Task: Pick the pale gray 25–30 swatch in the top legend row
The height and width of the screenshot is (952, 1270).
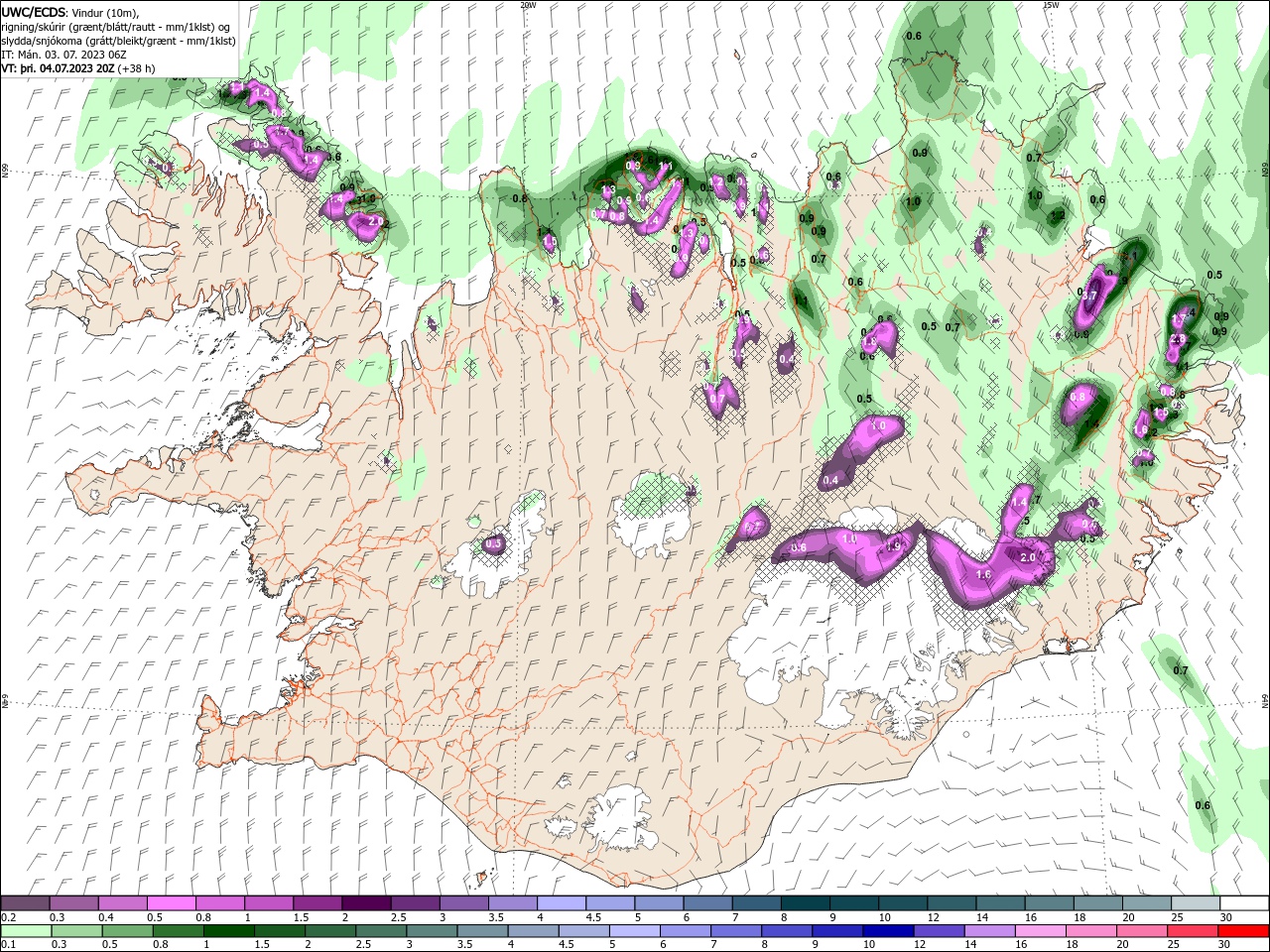Action: click(x=1196, y=903)
